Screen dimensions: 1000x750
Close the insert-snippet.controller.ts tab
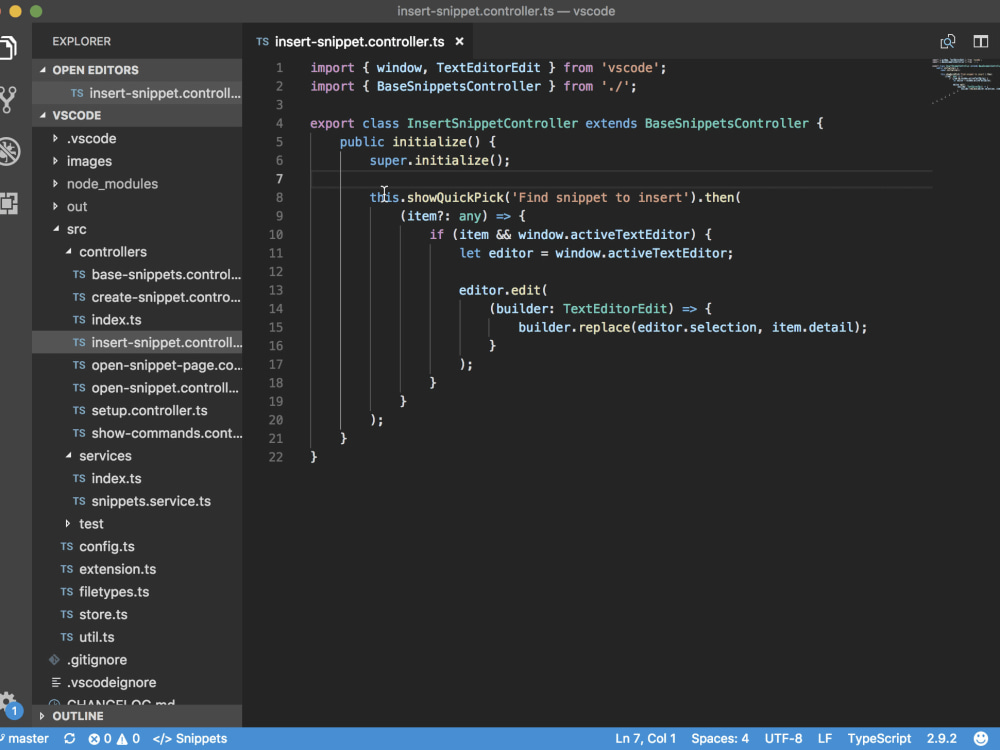click(459, 41)
